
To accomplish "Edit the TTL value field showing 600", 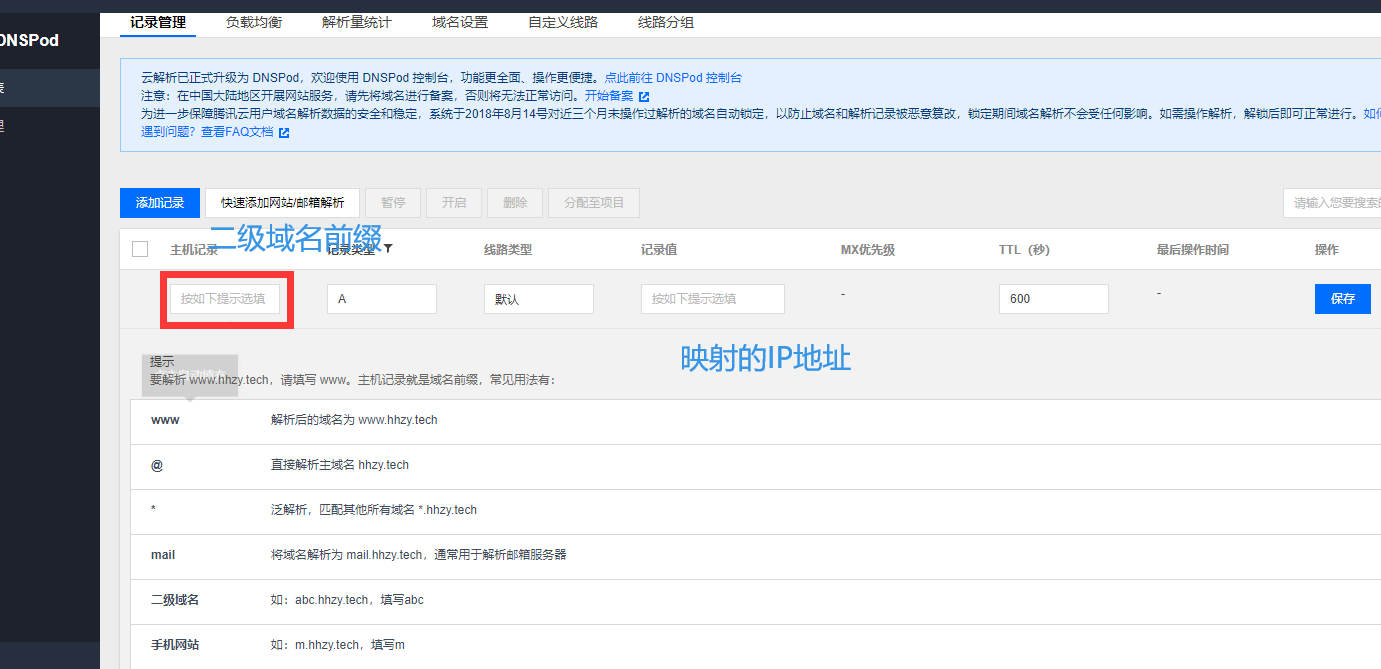I will [1053, 298].
